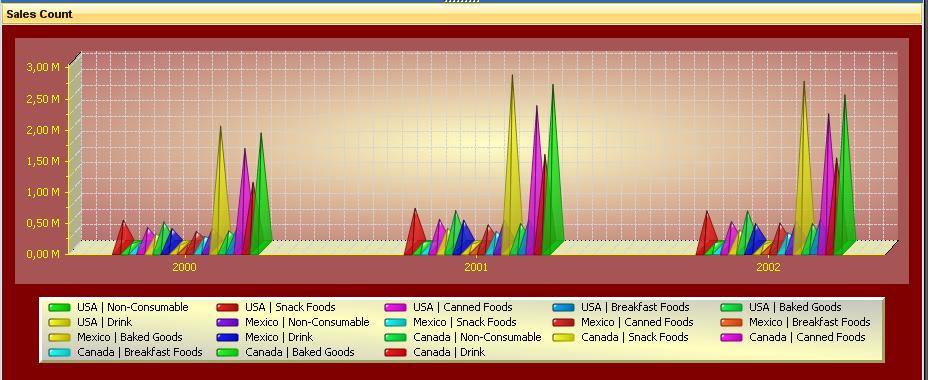
Task: Select the 'Canada | Breakfast Foods' legend label
Action: pyautogui.click(x=140, y=352)
